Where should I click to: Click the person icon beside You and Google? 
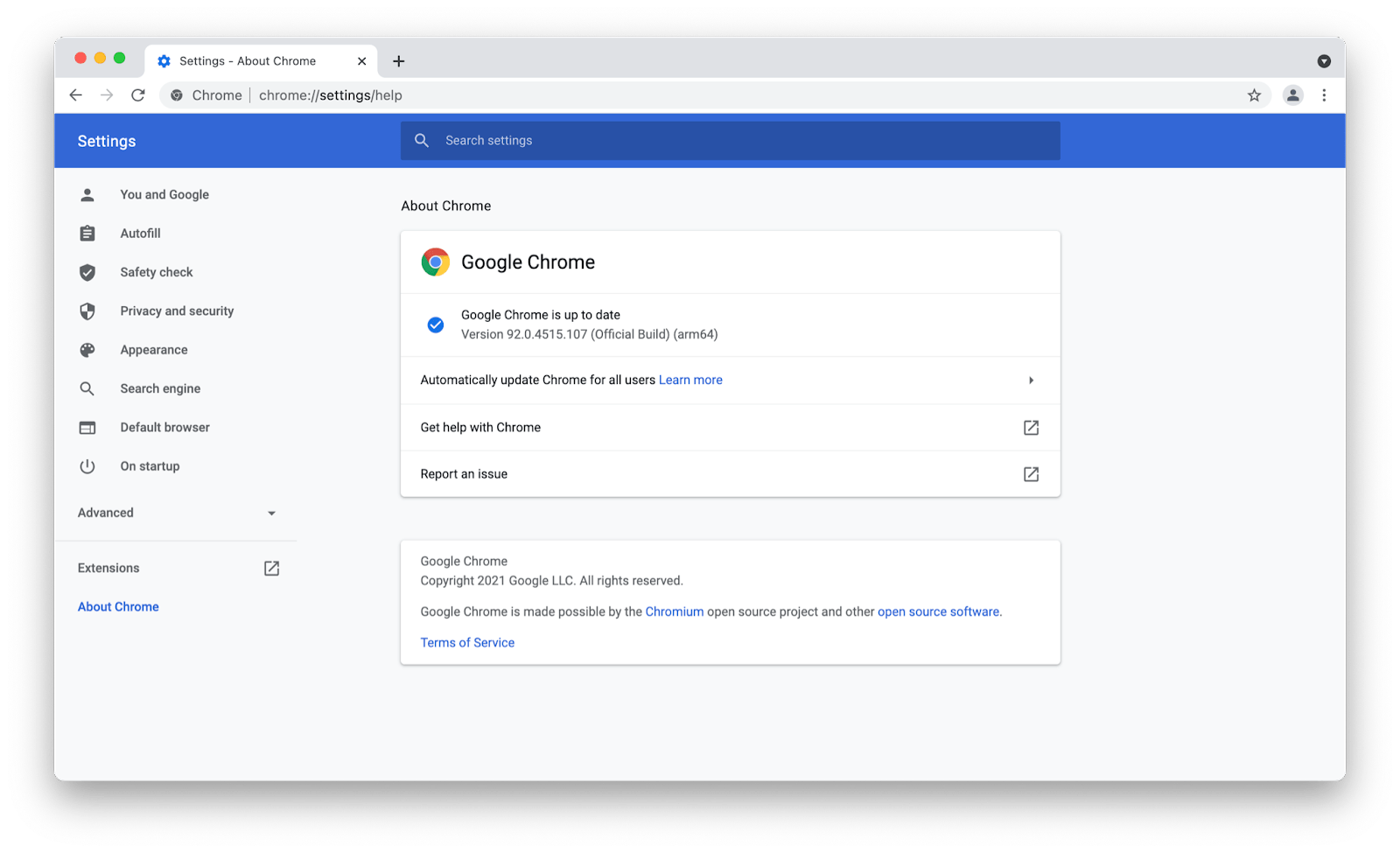click(x=87, y=195)
